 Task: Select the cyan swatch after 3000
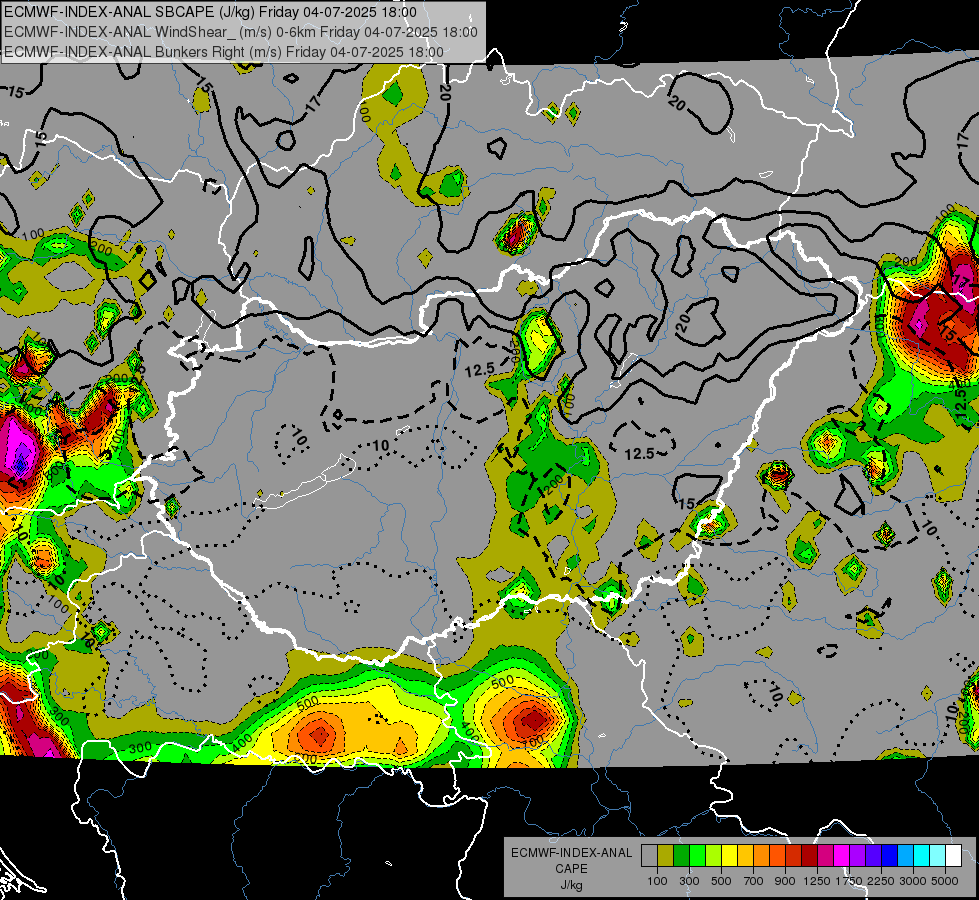922,856
